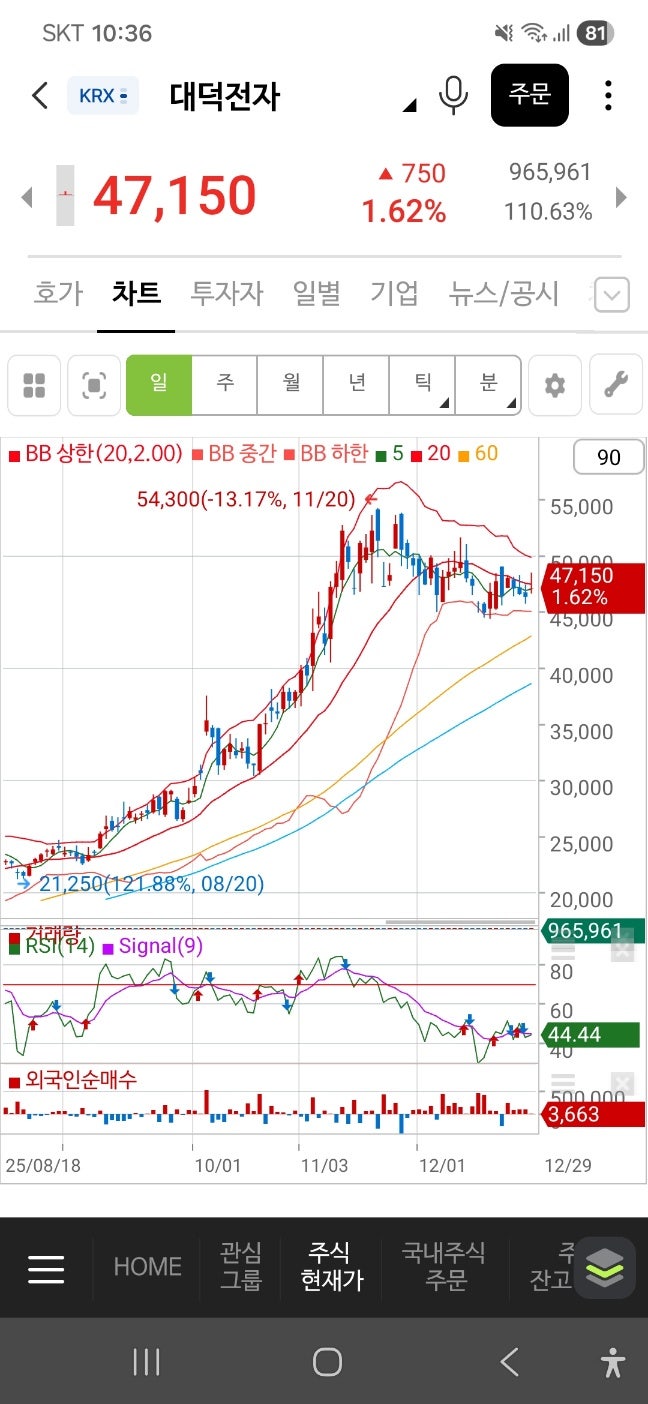Tap the RSI(14) indicator label
This screenshot has width=648, height=1404.
(51, 945)
